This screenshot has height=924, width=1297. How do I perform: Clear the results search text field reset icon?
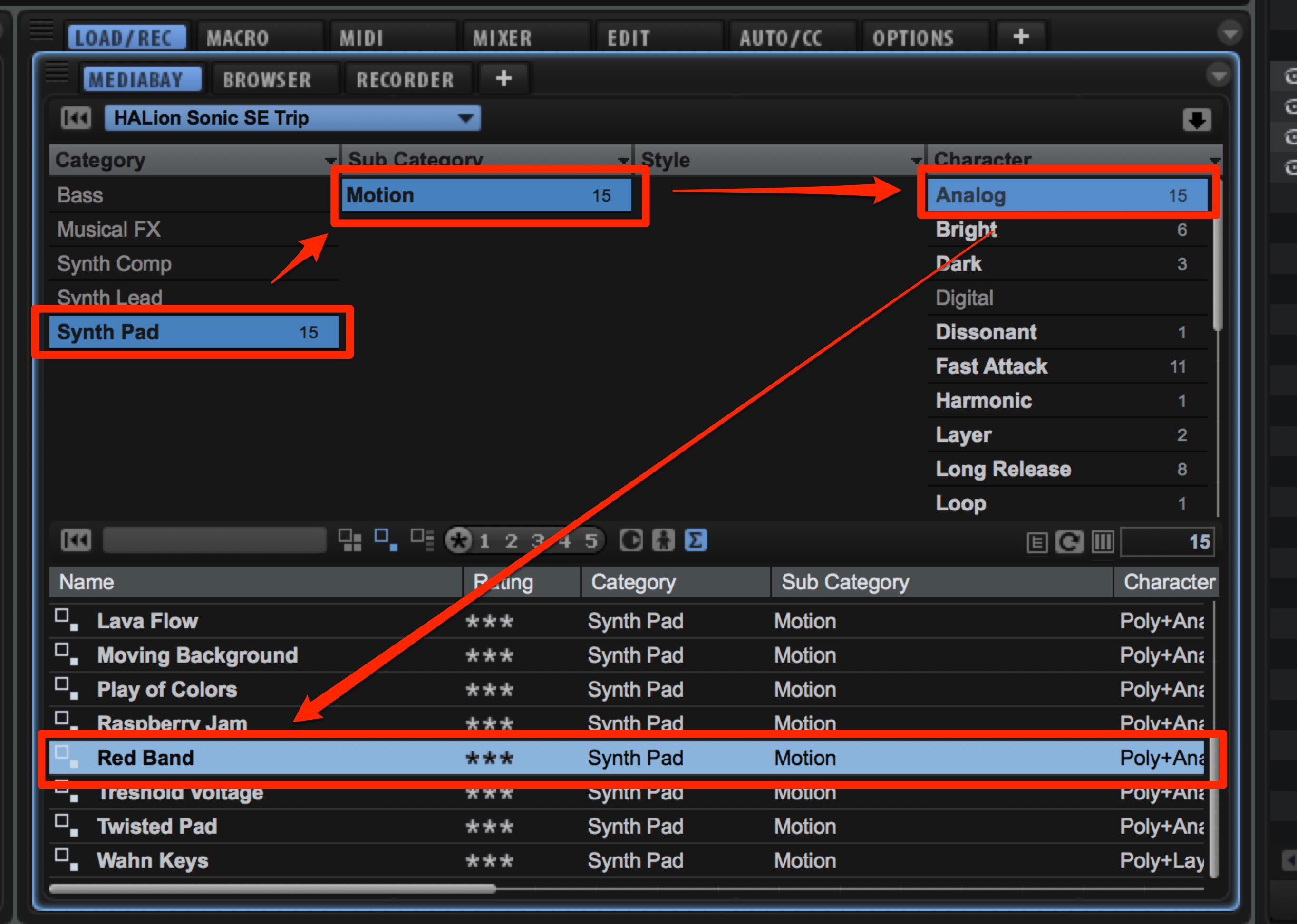(76, 540)
